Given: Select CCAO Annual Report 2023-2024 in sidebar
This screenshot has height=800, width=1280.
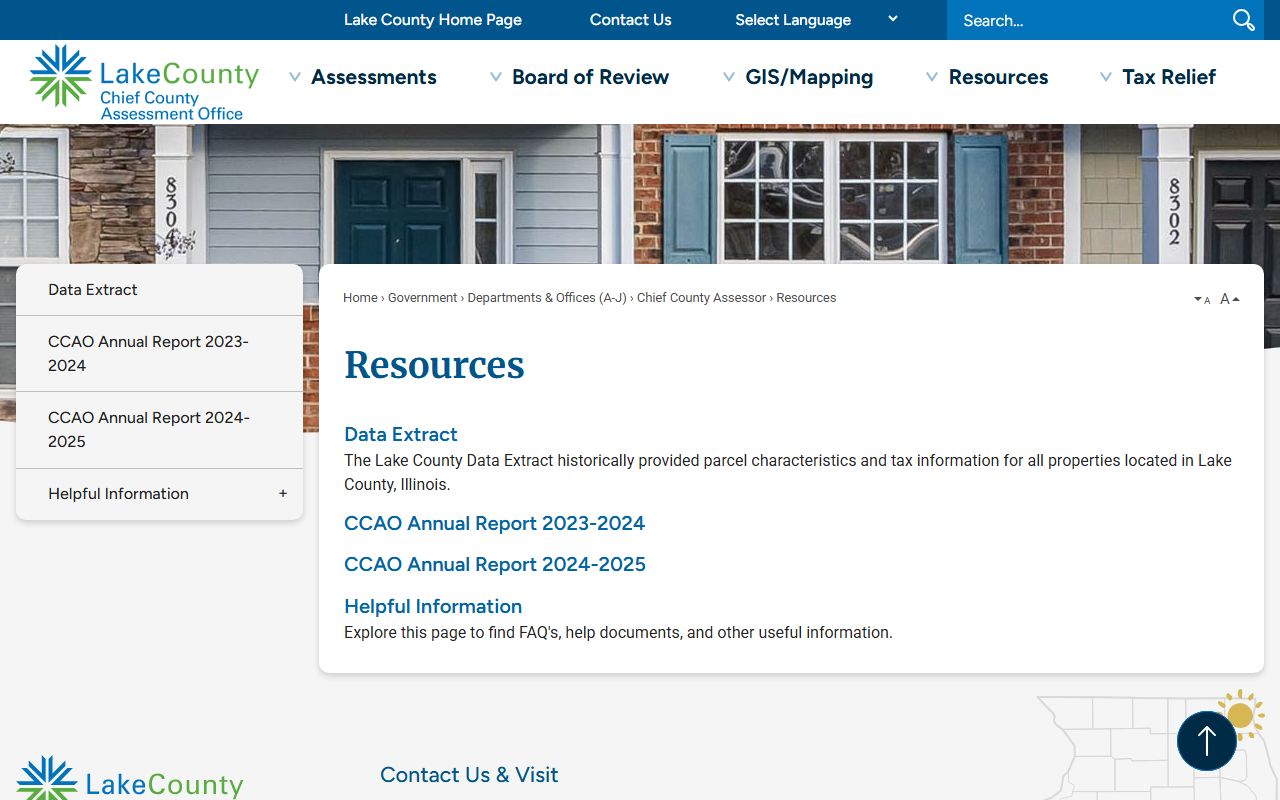Looking at the screenshot, I should (x=159, y=354).
